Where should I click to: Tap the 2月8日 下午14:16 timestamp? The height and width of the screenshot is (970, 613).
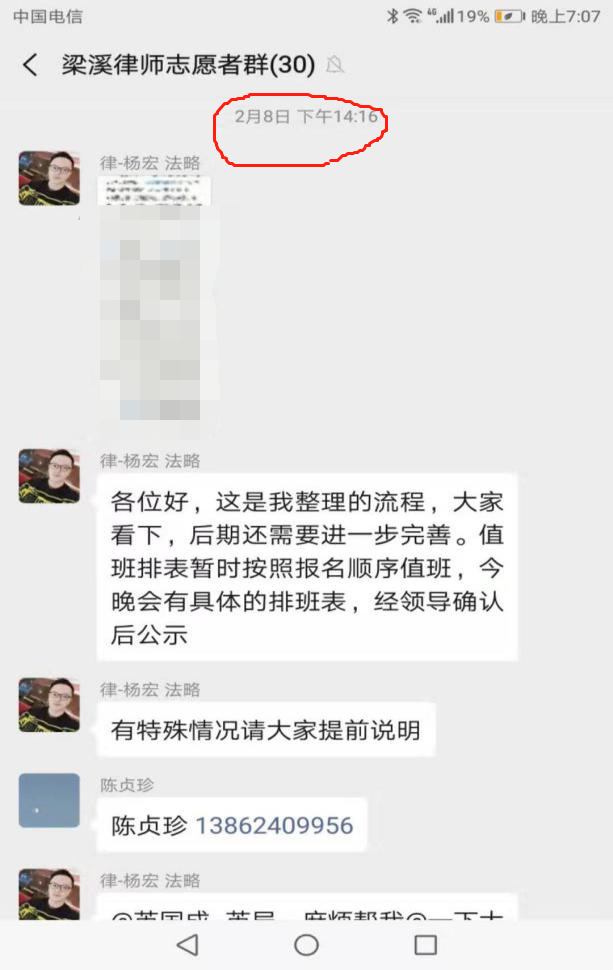(x=306, y=116)
